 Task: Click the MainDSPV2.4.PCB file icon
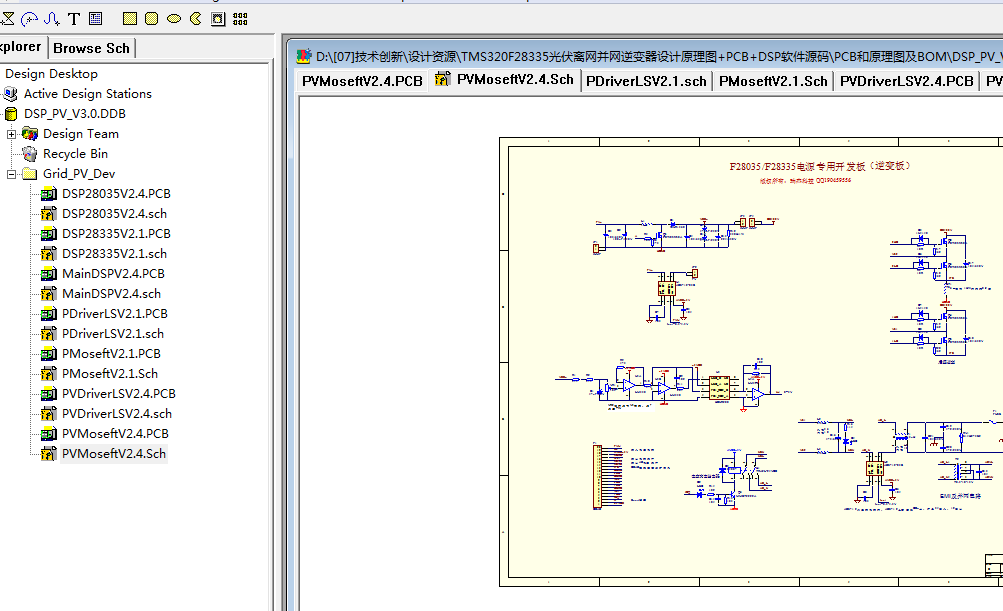pos(49,274)
